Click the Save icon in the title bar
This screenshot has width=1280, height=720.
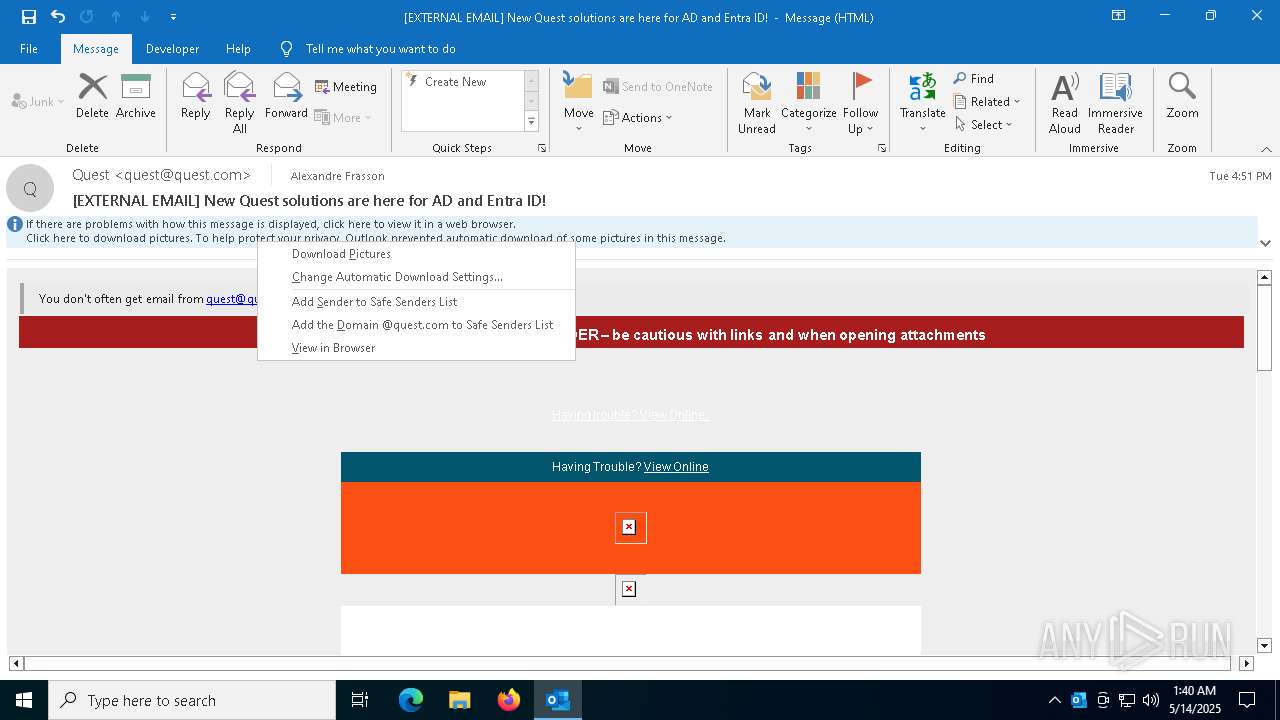[29, 17]
